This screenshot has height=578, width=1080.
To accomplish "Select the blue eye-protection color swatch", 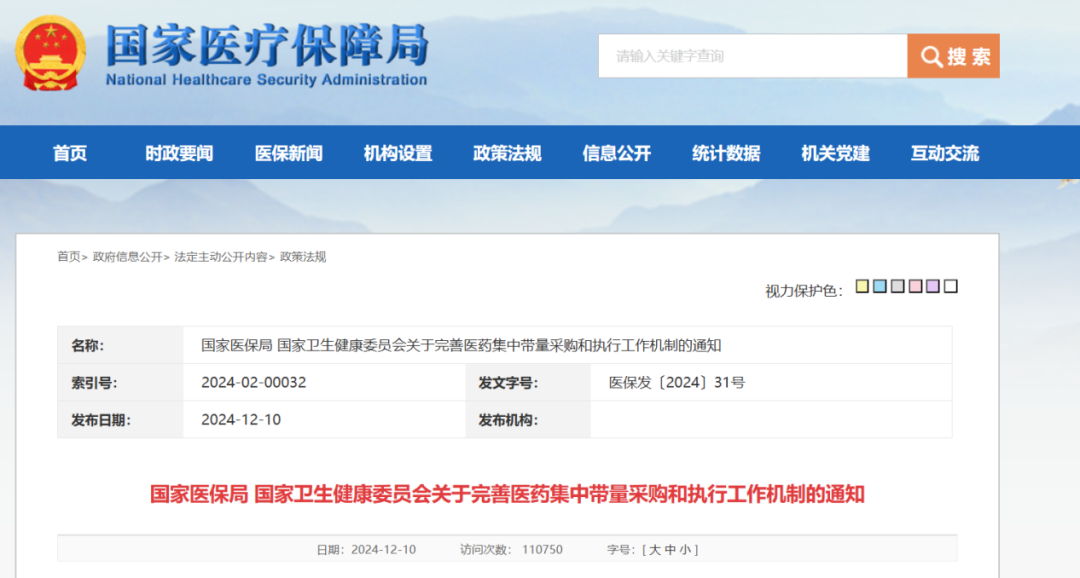I will coord(880,286).
